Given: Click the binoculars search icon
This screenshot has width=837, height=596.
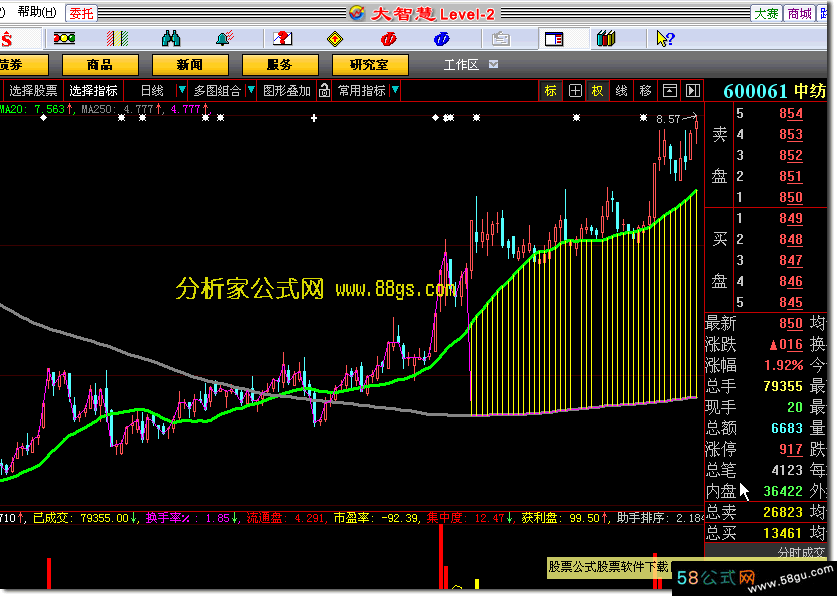Looking at the screenshot, I should point(172,39).
